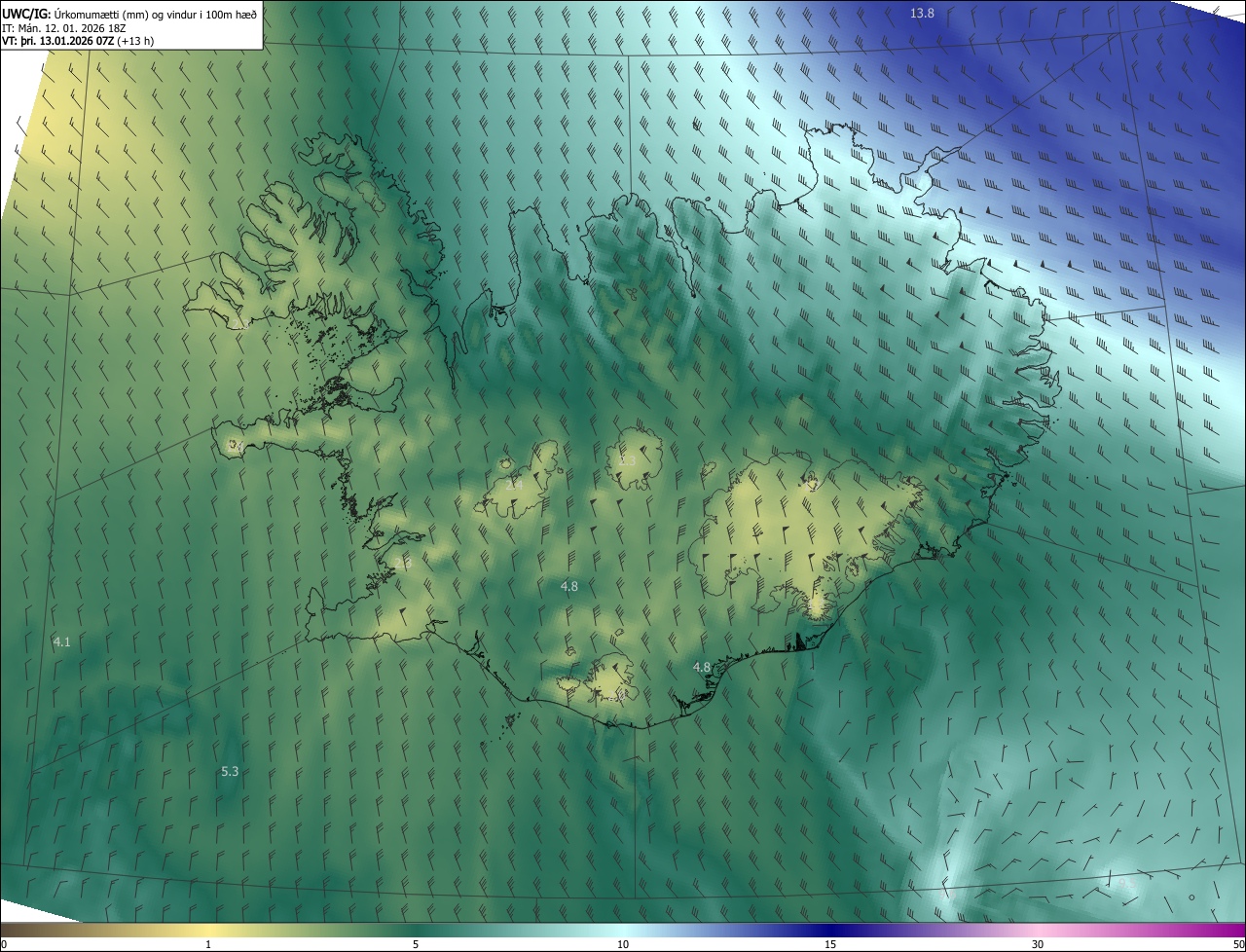Click the 4.1 value label on the map

pyautogui.click(x=61, y=641)
